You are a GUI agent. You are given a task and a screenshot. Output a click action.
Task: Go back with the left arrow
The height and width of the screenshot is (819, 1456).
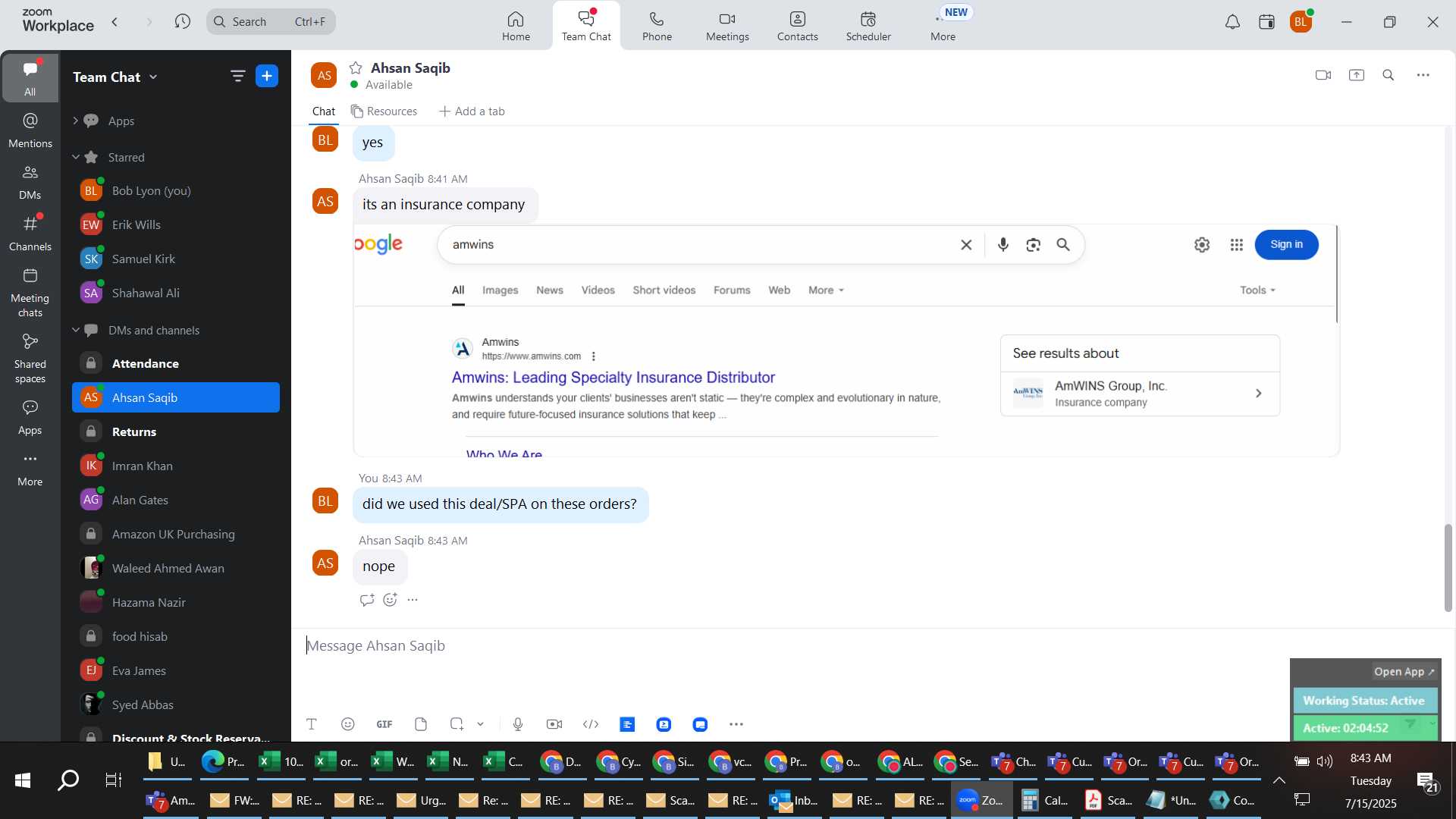pos(115,22)
